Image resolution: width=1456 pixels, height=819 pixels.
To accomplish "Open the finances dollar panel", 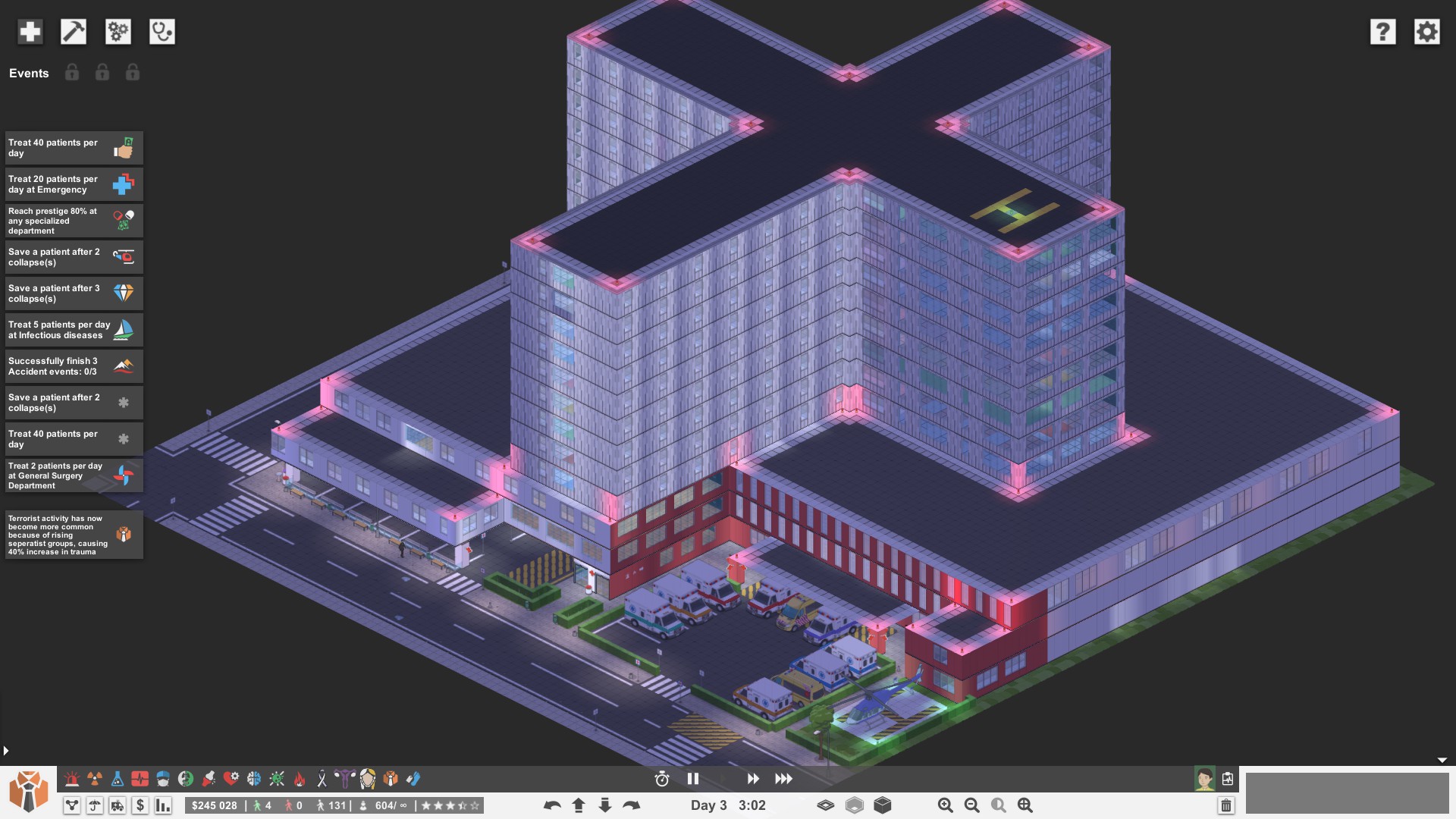I will pyautogui.click(x=140, y=806).
